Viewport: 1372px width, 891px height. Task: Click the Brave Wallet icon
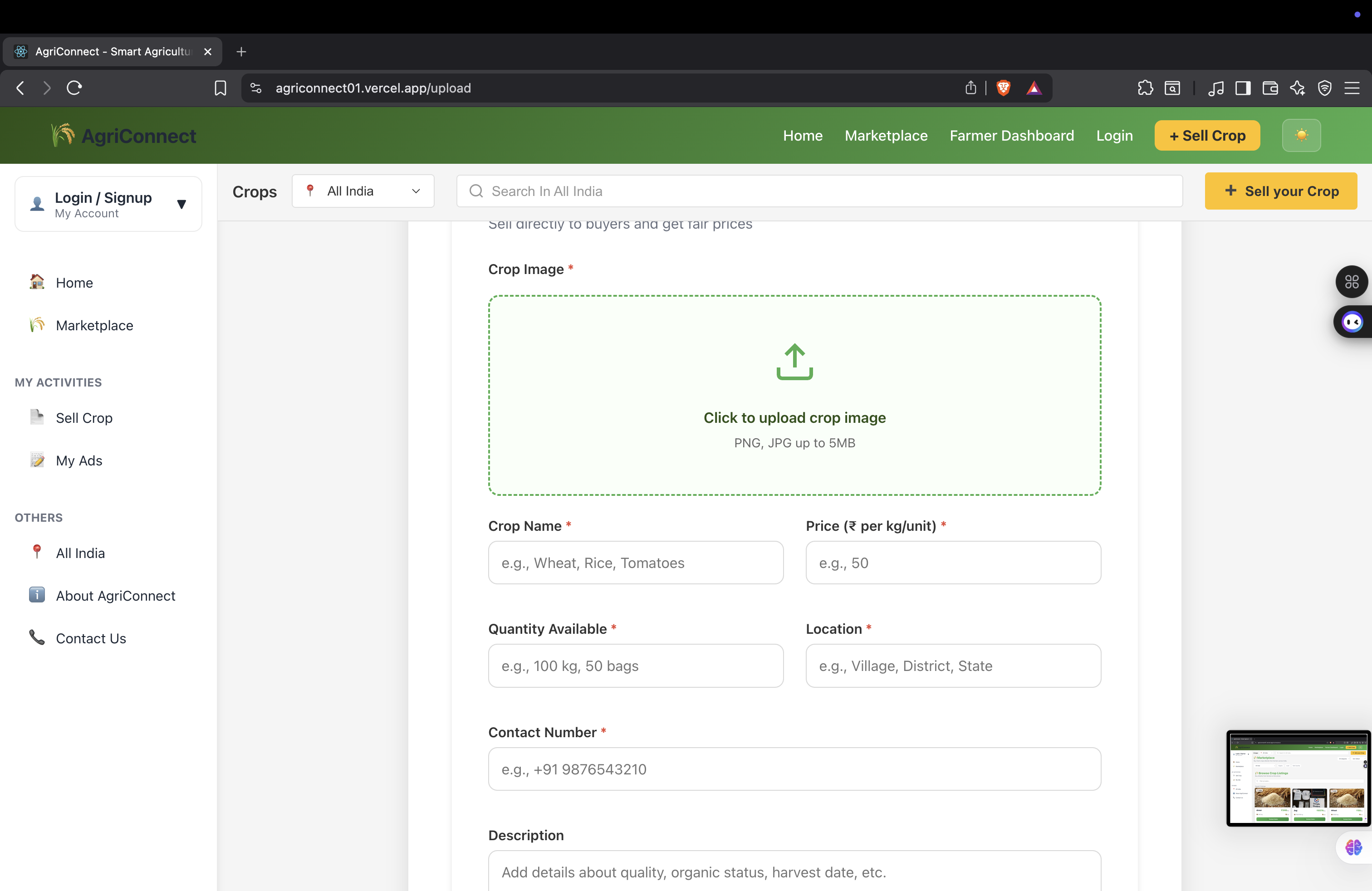tap(1270, 88)
